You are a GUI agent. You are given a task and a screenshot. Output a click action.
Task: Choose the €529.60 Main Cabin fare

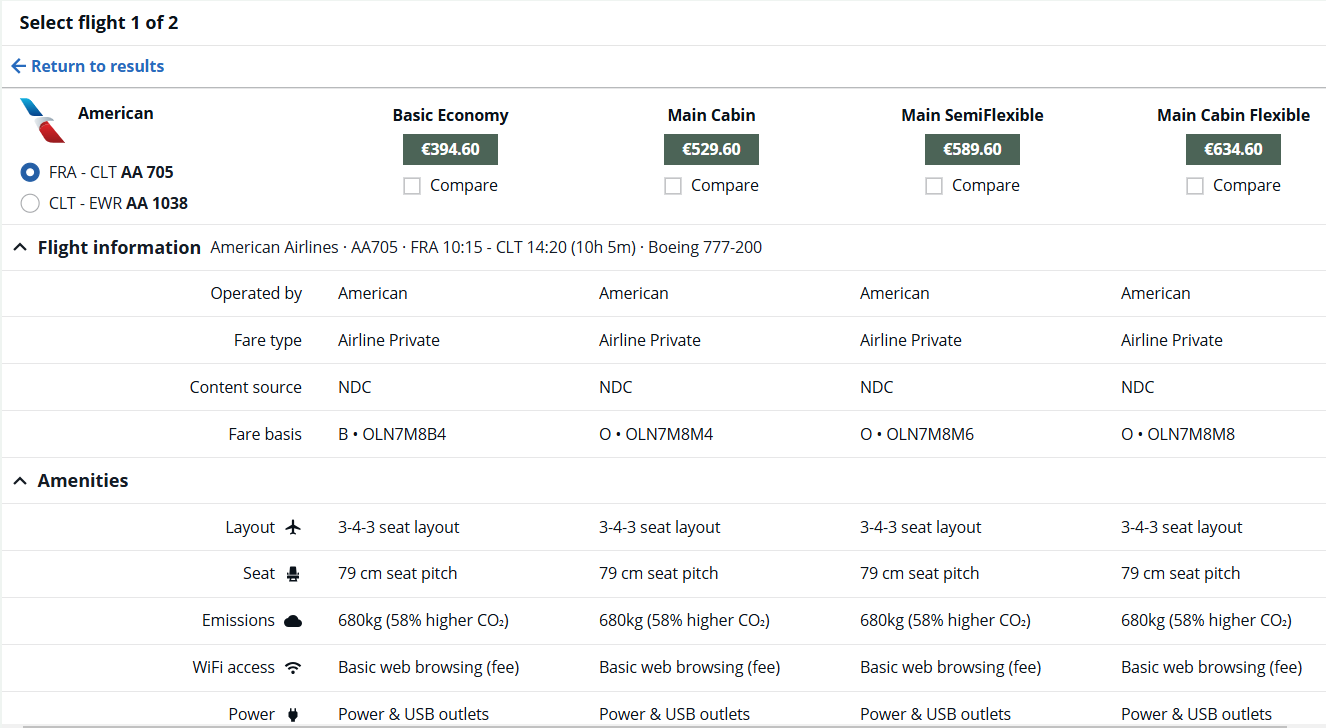[711, 149]
